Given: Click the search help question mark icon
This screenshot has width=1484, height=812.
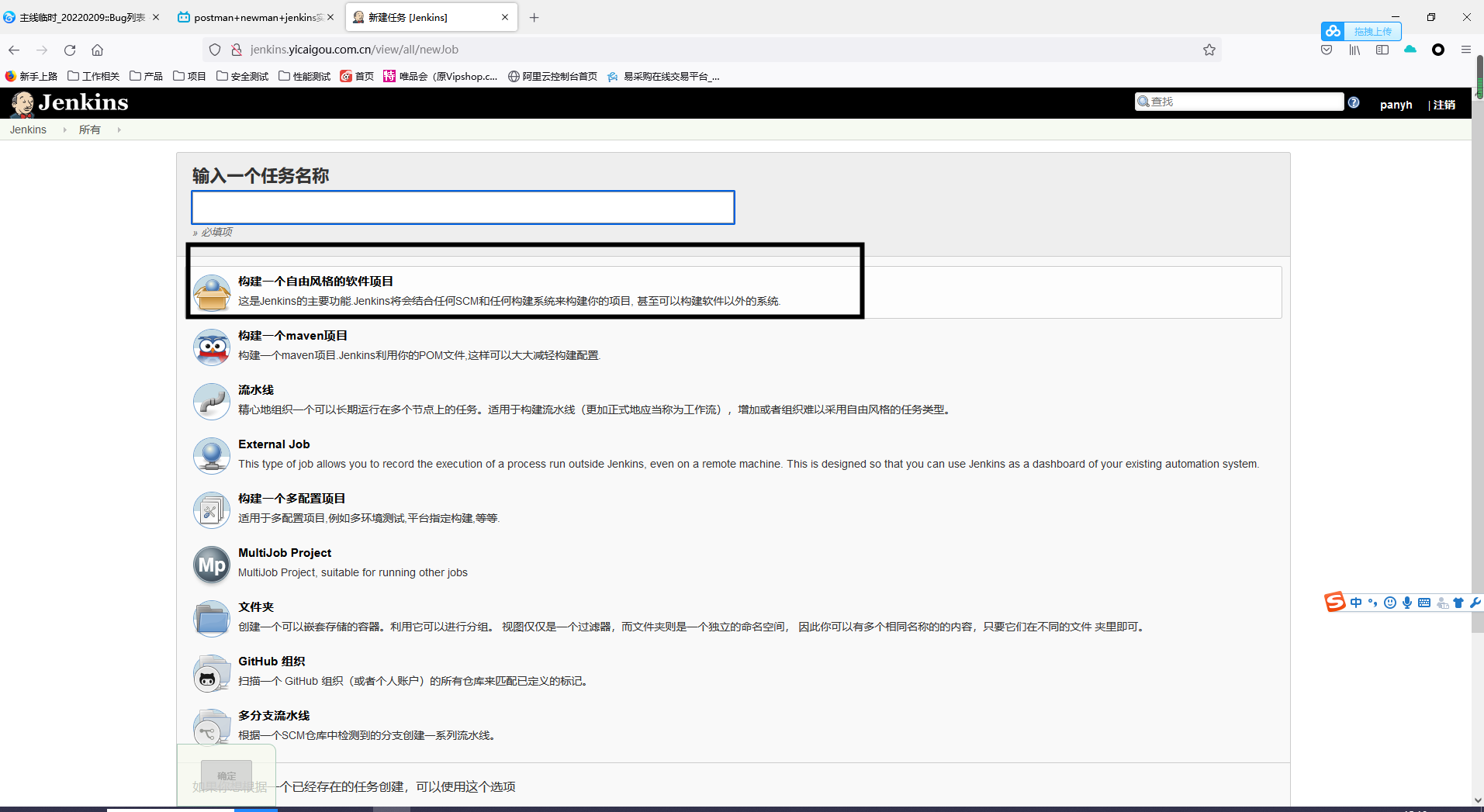Looking at the screenshot, I should (1354, 102).
